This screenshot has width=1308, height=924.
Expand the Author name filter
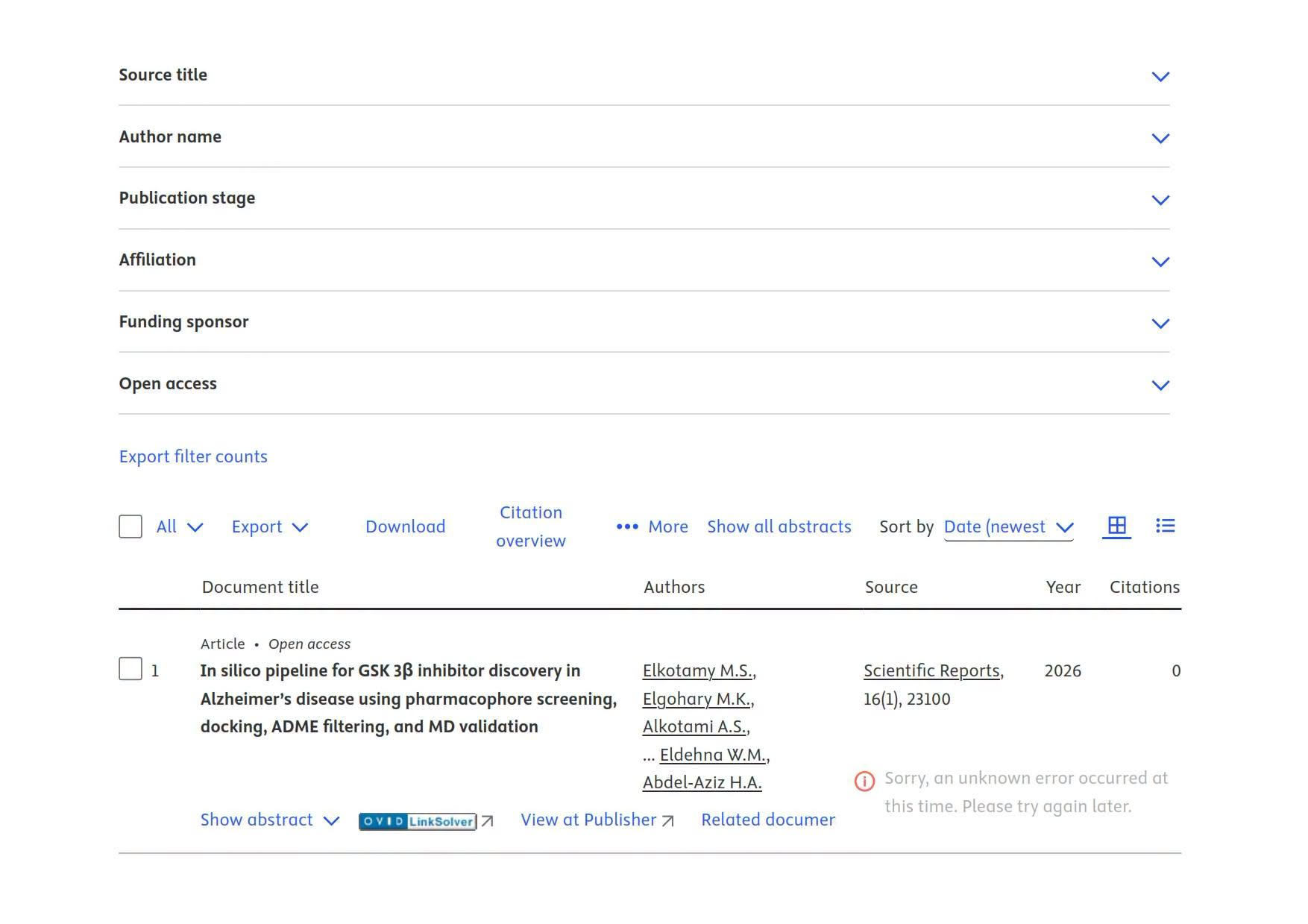point(644,137)
